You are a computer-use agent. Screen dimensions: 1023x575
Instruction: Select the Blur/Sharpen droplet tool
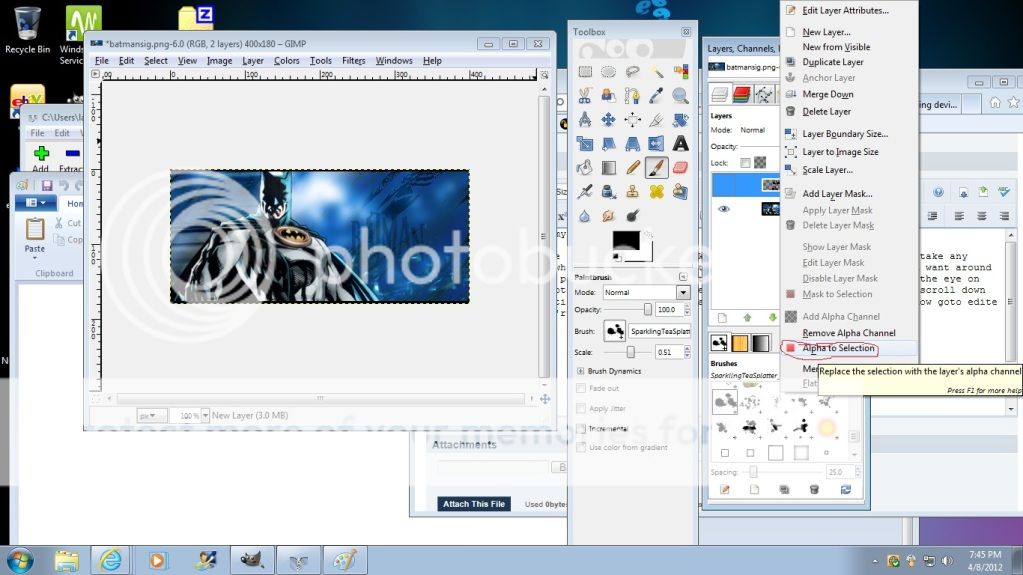585,215
